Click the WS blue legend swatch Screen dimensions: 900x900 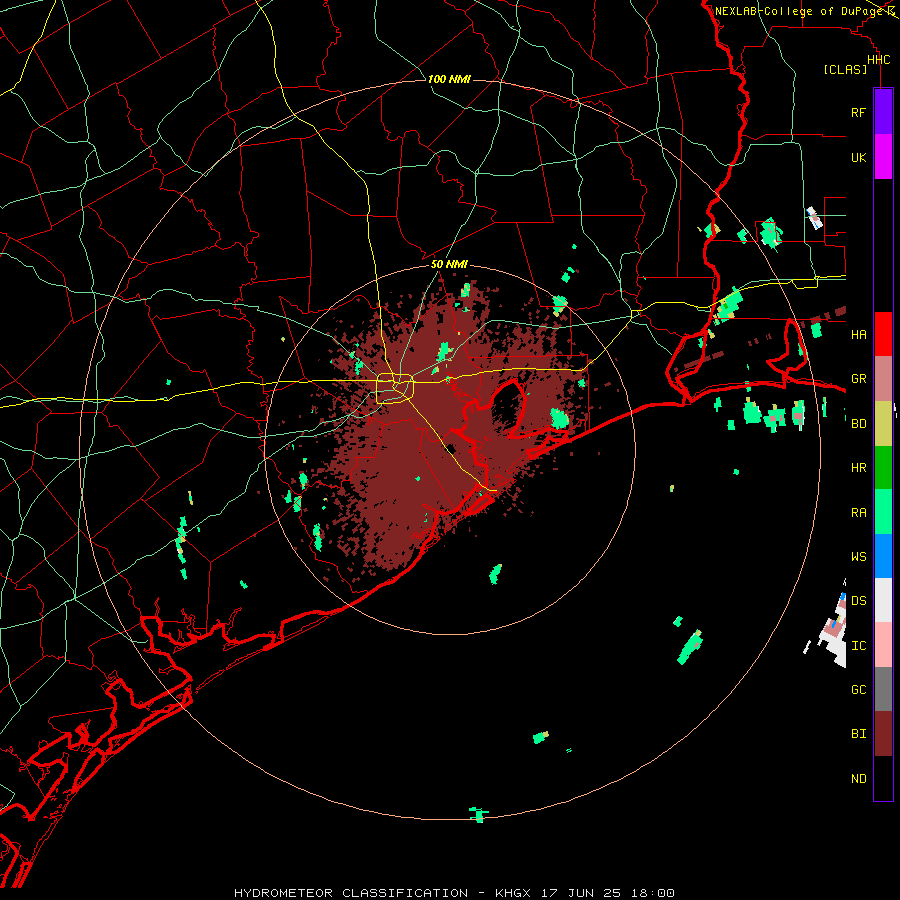[883, 556]
